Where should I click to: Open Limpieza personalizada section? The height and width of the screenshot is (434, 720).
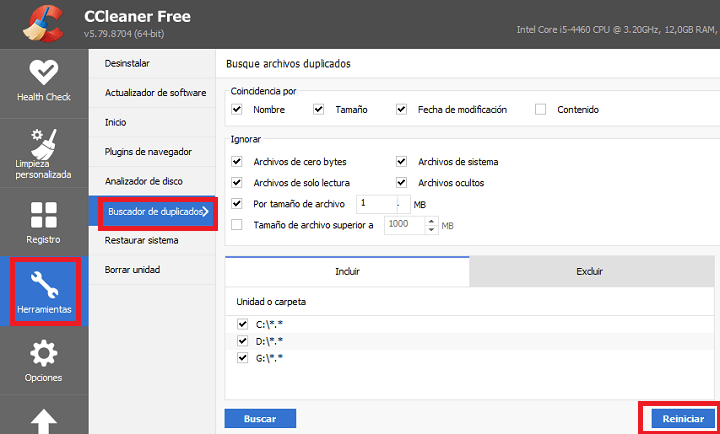[44, 153]
